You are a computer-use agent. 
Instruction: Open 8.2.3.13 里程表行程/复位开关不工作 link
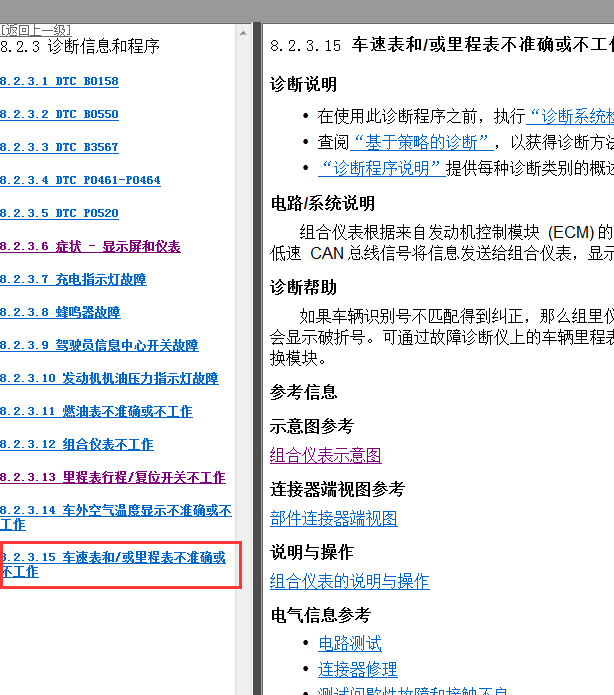113,477
